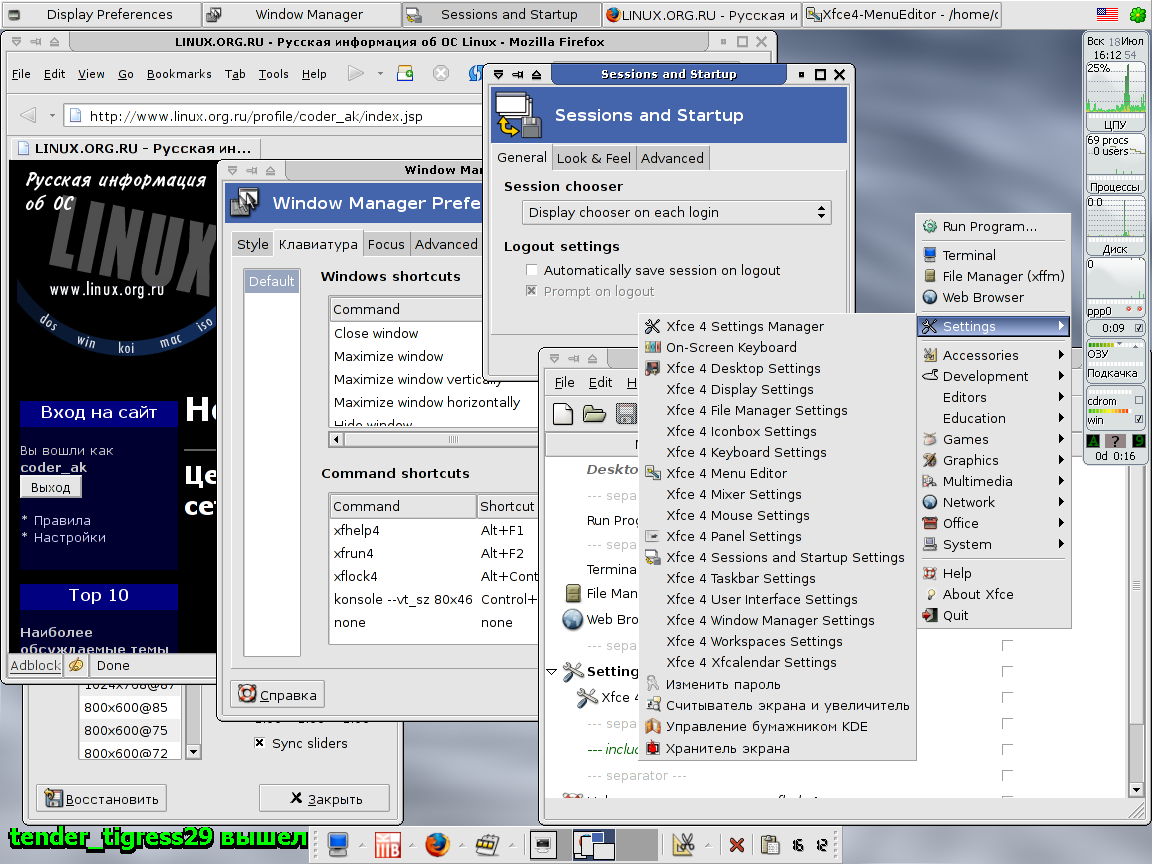Select the Default keyboard theme in the list
Viewport: 1152px width, 864px height.
click(x=271, y=281)
